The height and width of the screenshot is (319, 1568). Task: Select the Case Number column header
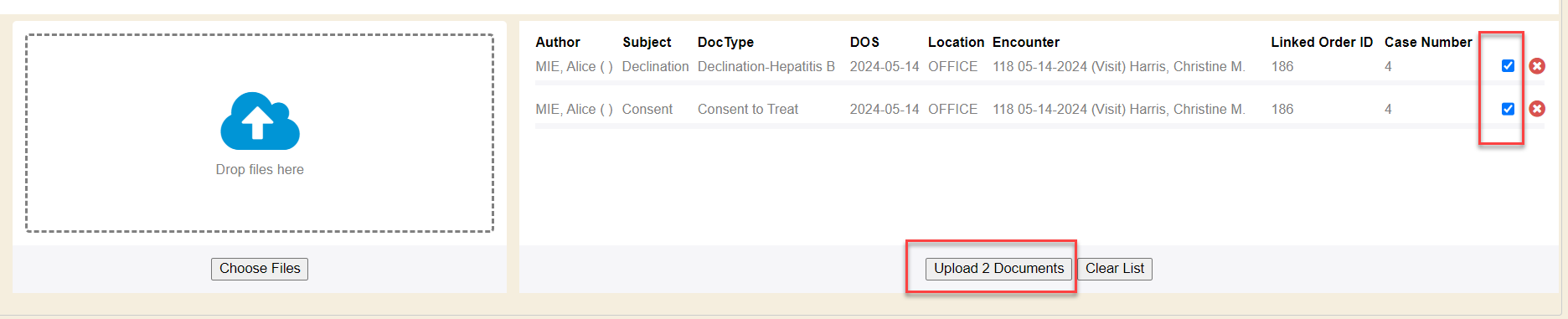1428,42
